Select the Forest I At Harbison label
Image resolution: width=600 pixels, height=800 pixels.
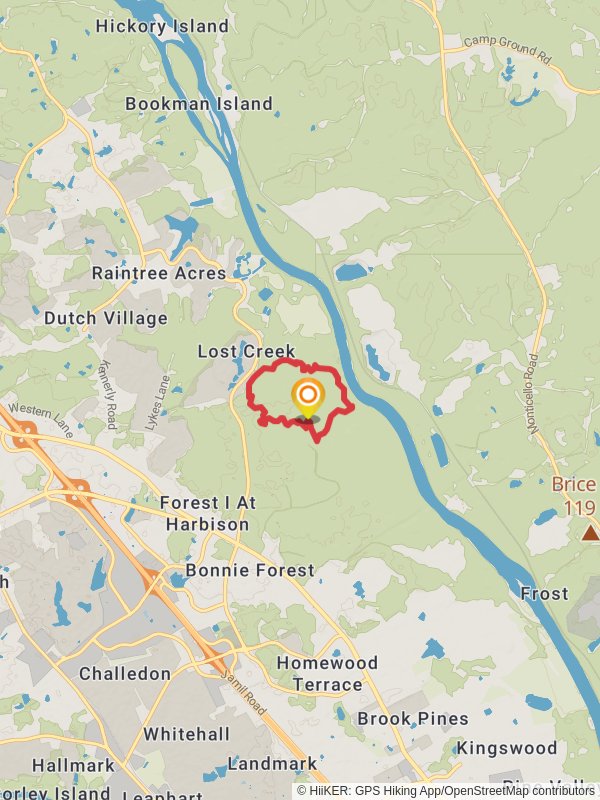click(208, 513)
